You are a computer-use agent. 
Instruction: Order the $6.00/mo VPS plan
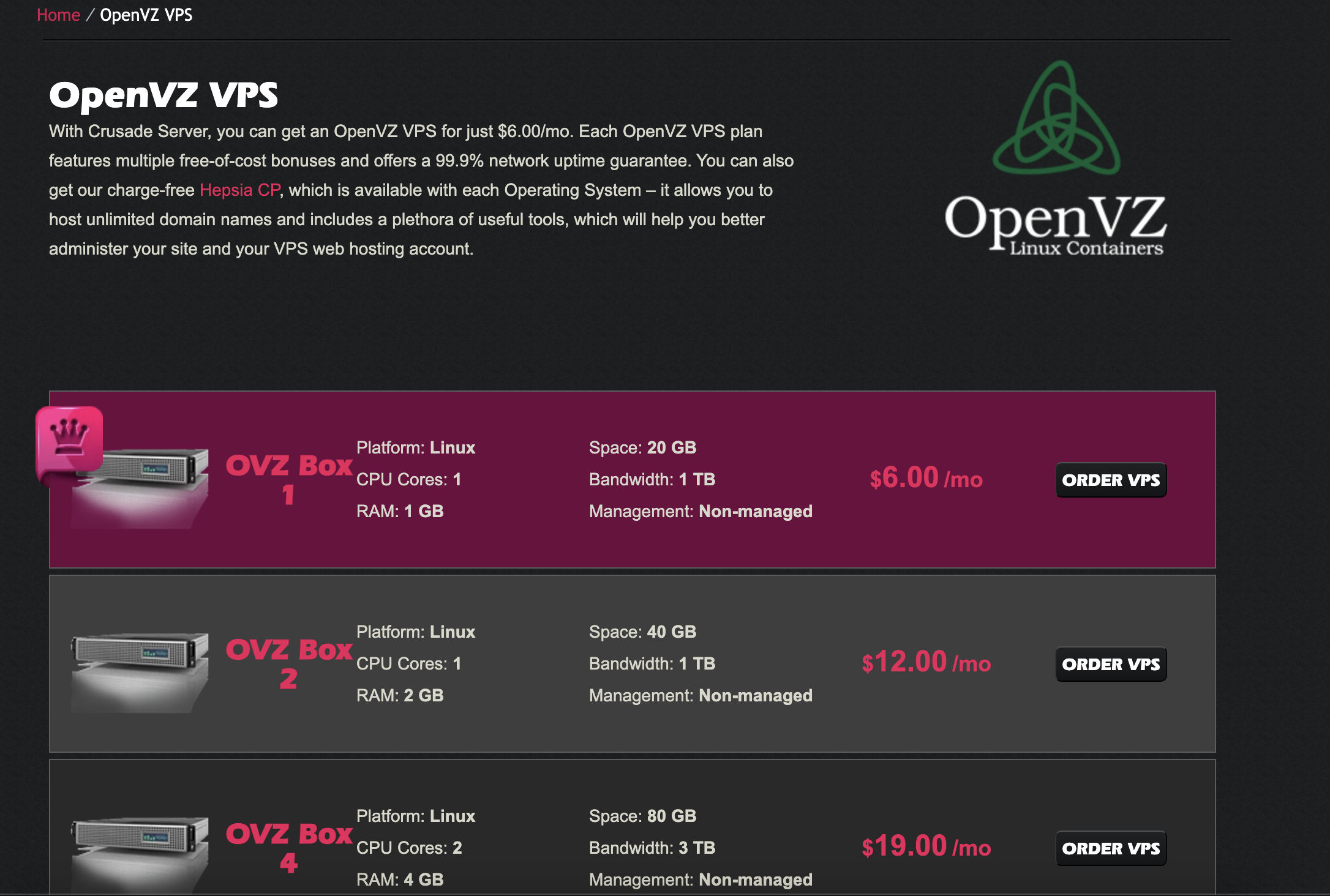click(1111, 480)
